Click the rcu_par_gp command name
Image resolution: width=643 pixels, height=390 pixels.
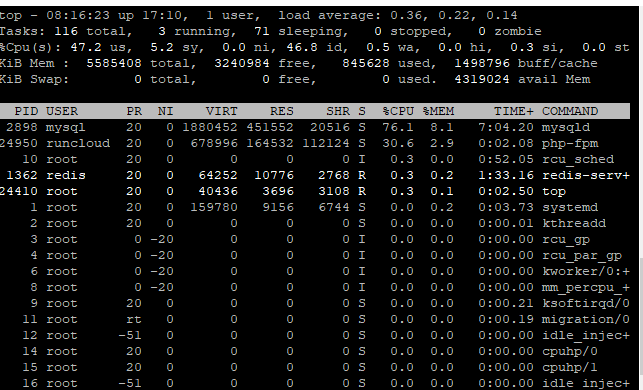click(x=582, y=255)
